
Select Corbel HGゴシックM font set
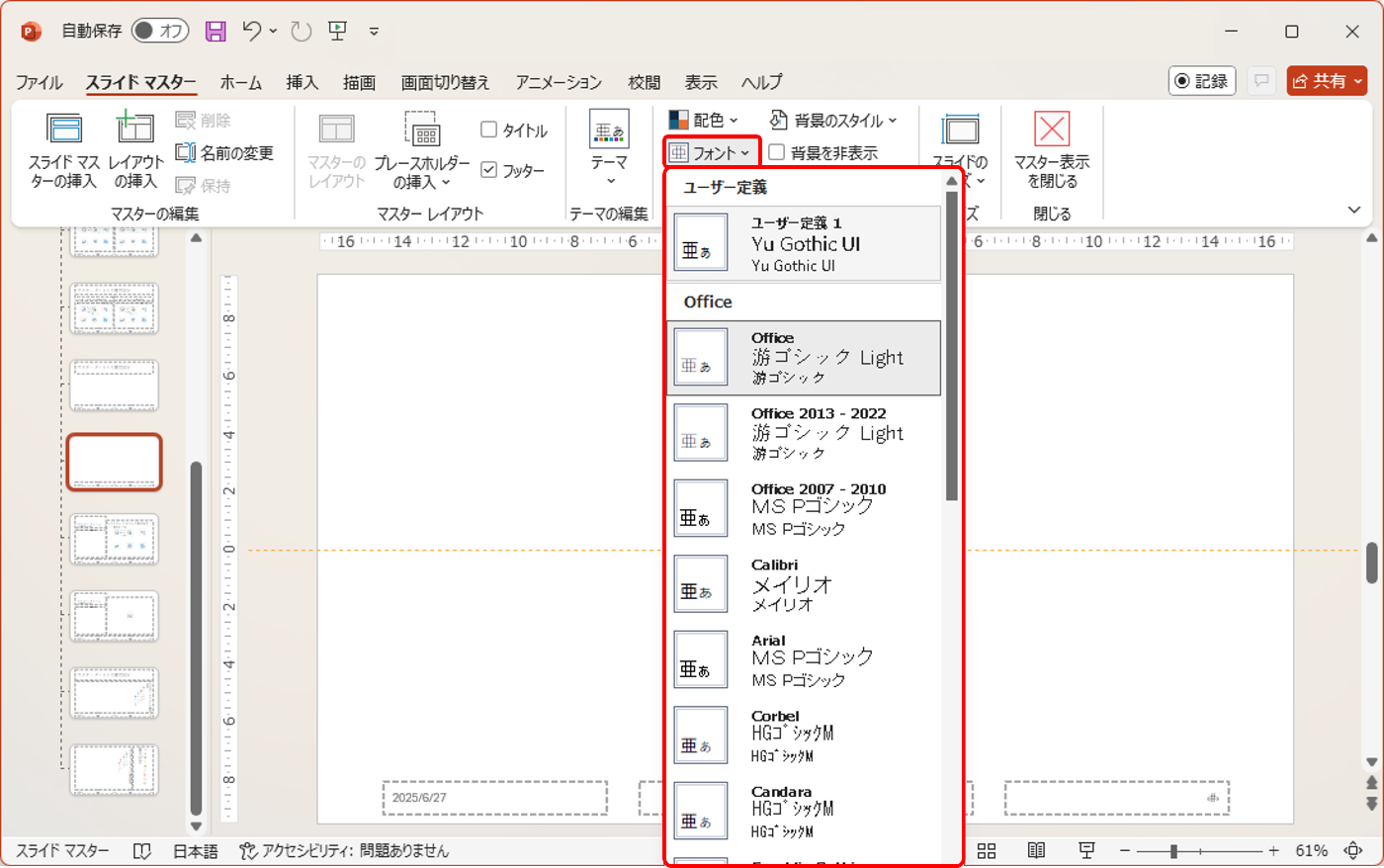804,736
